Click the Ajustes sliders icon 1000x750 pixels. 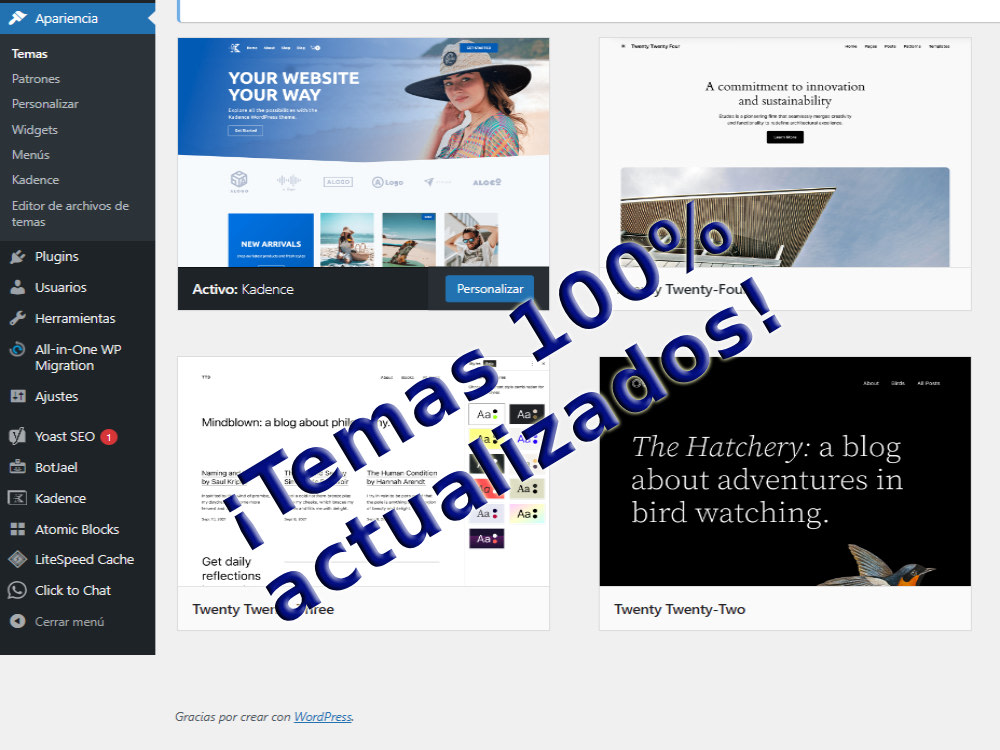[18, 396]
